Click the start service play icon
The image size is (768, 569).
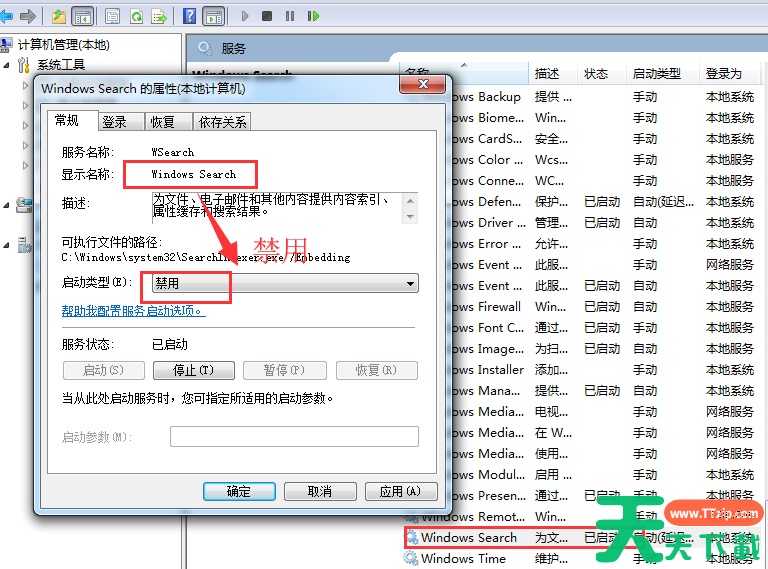point(245,16)
